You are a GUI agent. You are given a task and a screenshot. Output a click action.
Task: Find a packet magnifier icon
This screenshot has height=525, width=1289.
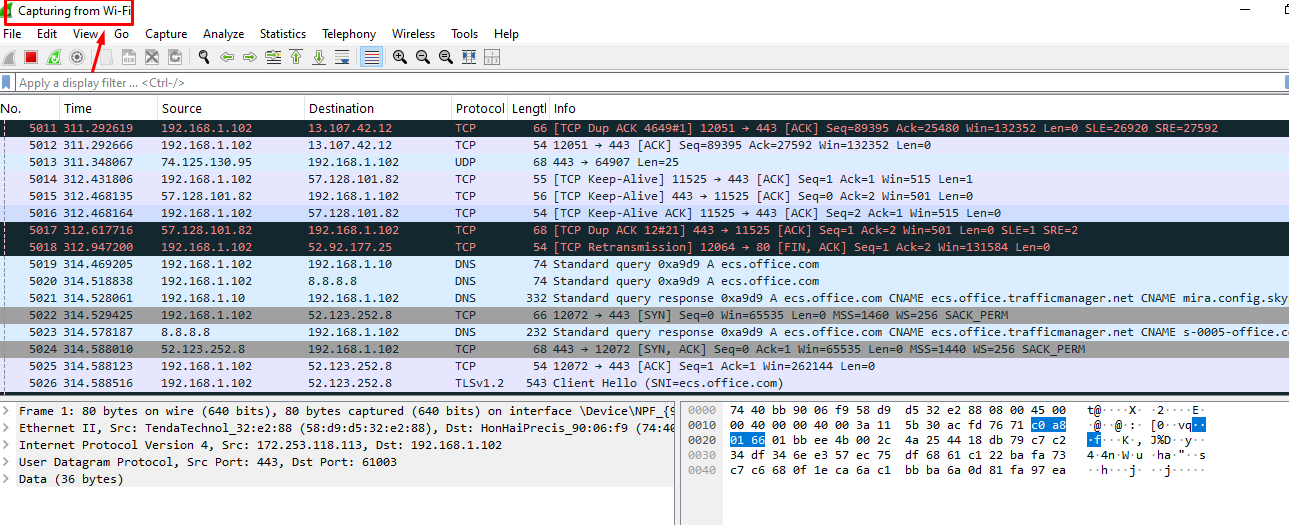204,57
